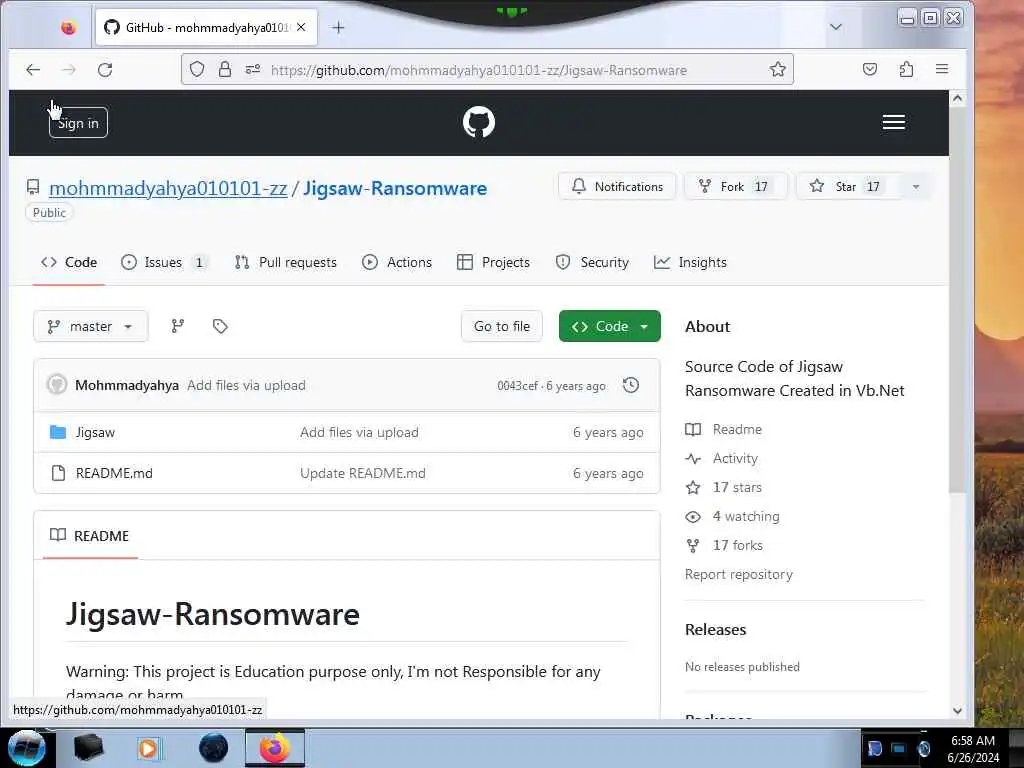
Task: Open Jigsaw-Ransomware repository title link
Action: pos(395,188)
